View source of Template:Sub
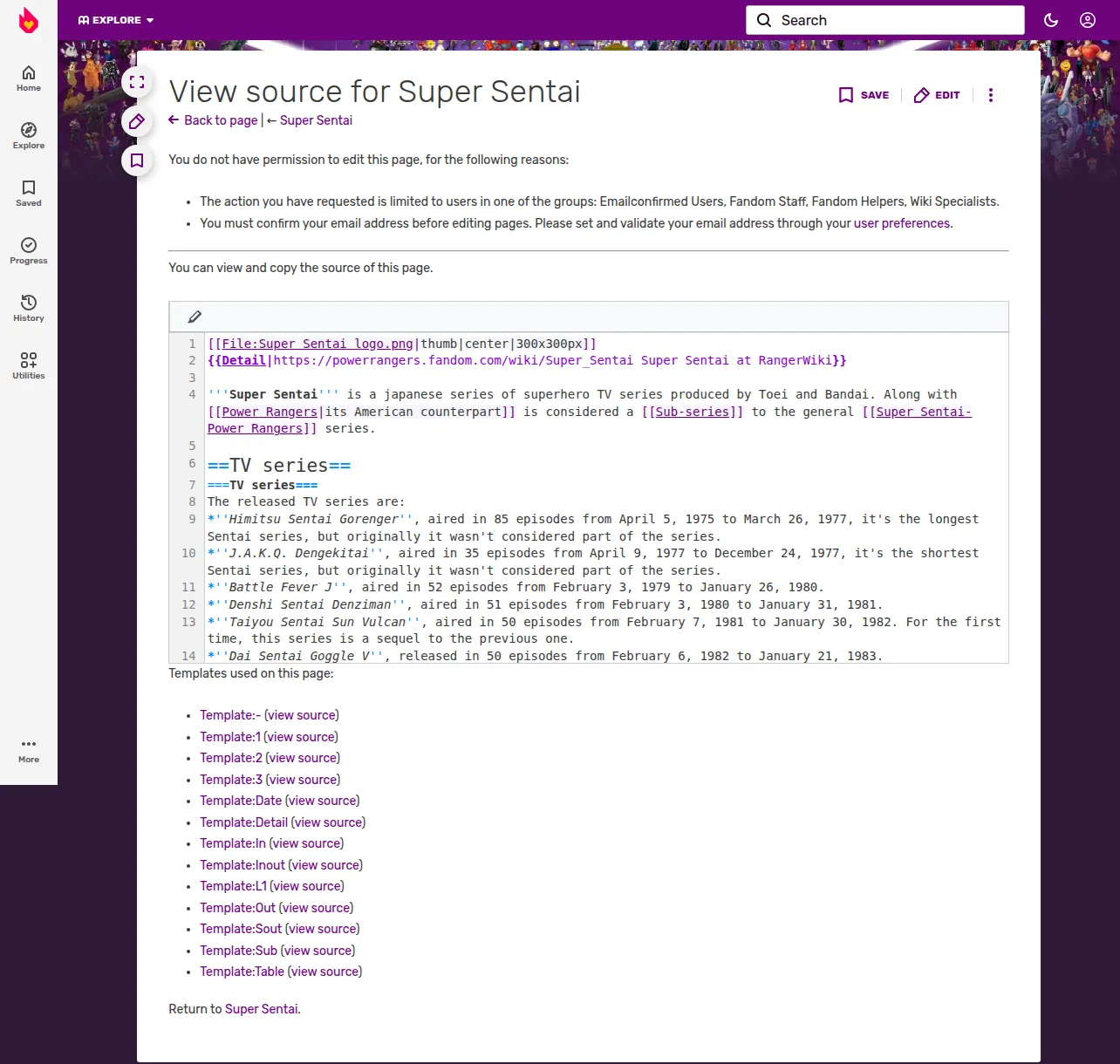This screenshot has height=1064, width=1120. click(x=318, y=951)
